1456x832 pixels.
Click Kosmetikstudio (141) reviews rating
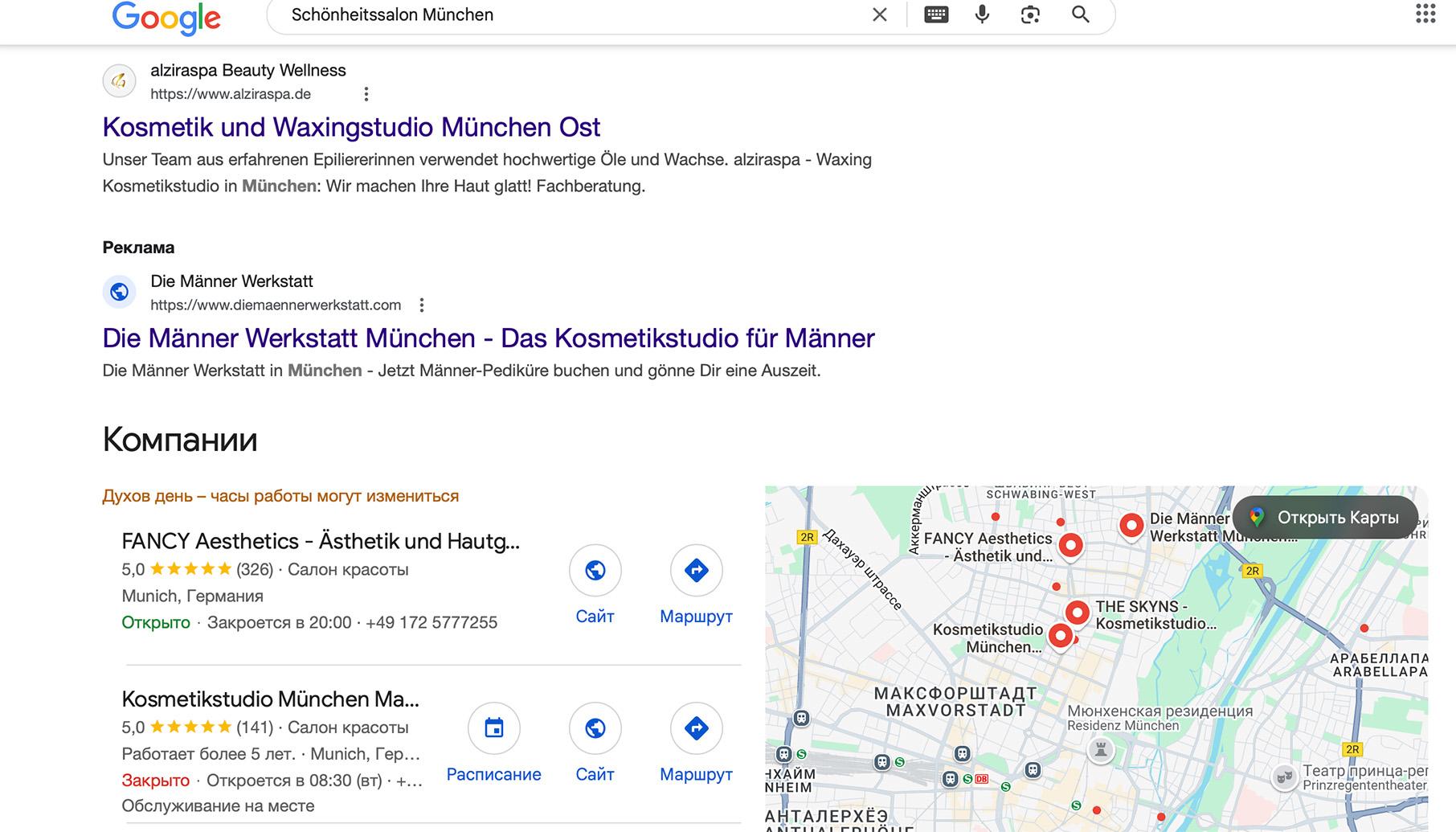tap(198, 727)
